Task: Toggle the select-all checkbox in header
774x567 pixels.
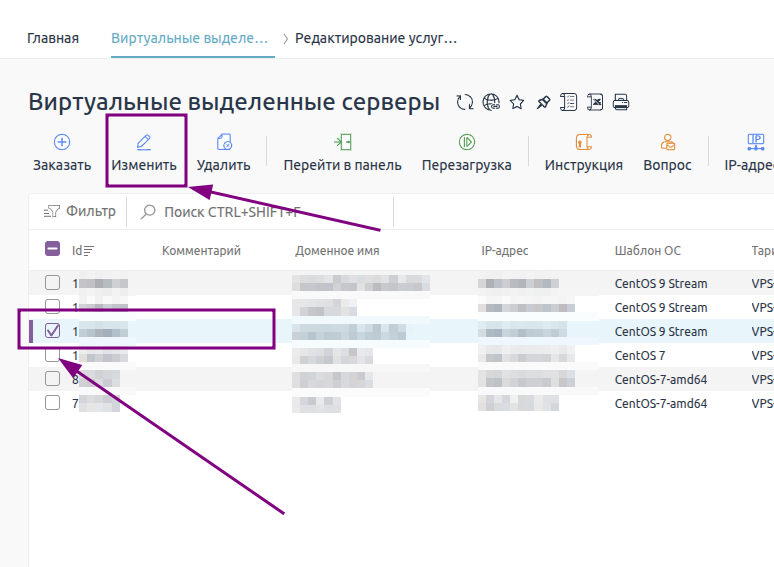Action: [x=52, y=249]
